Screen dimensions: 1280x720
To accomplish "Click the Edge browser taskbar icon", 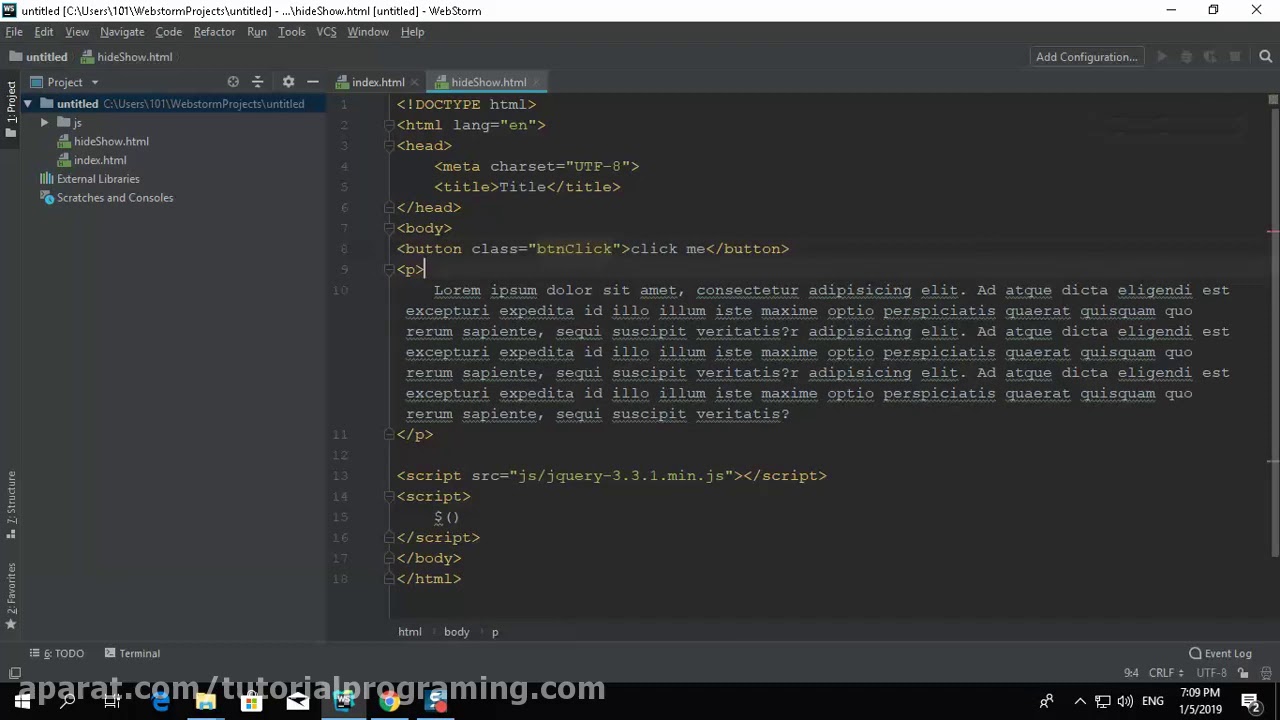I will click(x=160, y=701).
